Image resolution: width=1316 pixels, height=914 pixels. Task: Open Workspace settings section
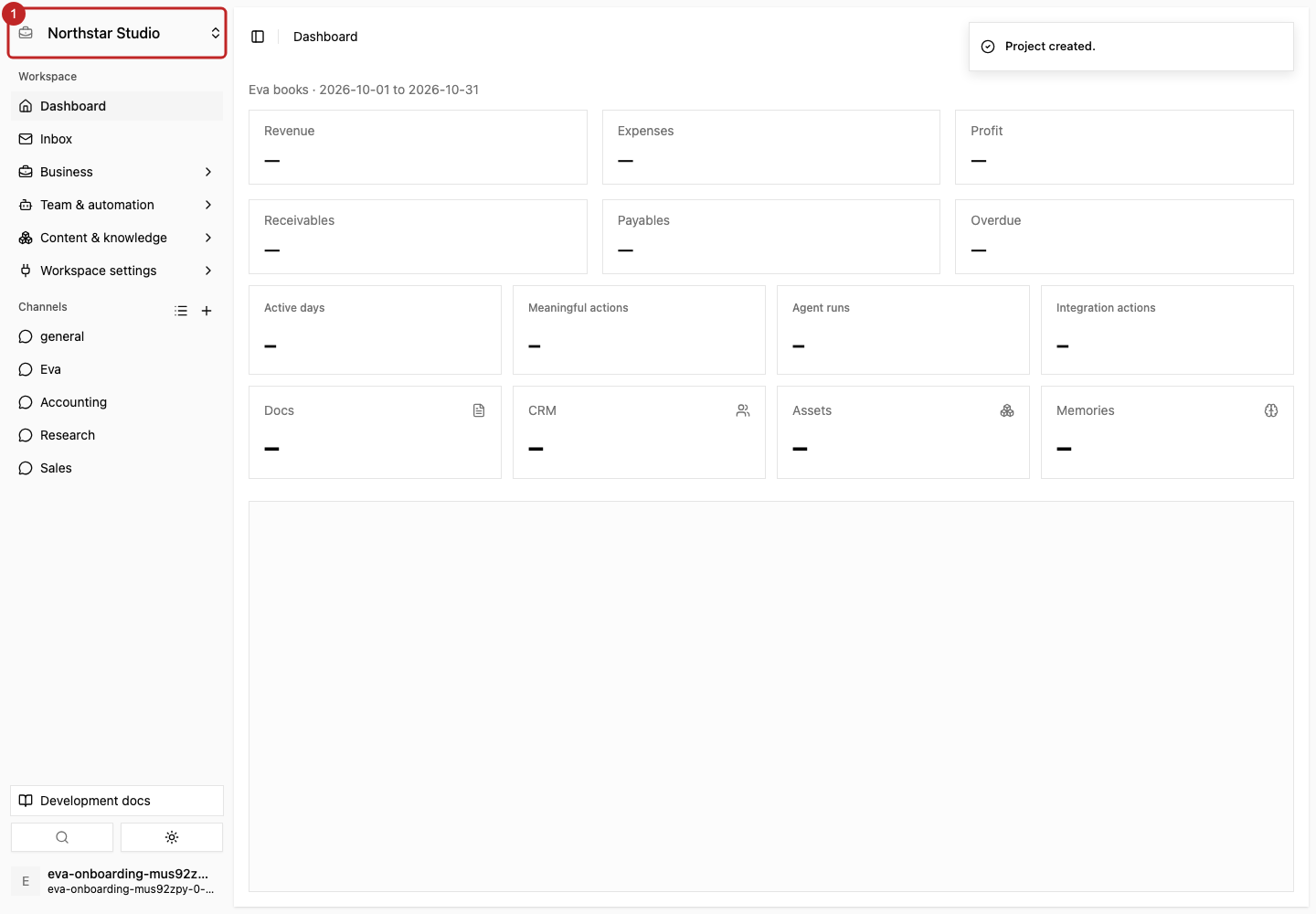point(117,271)
